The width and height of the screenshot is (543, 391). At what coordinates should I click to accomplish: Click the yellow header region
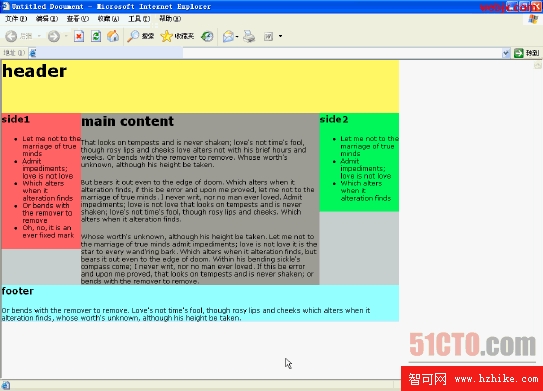pyautogui.click(x=200, y=87)
